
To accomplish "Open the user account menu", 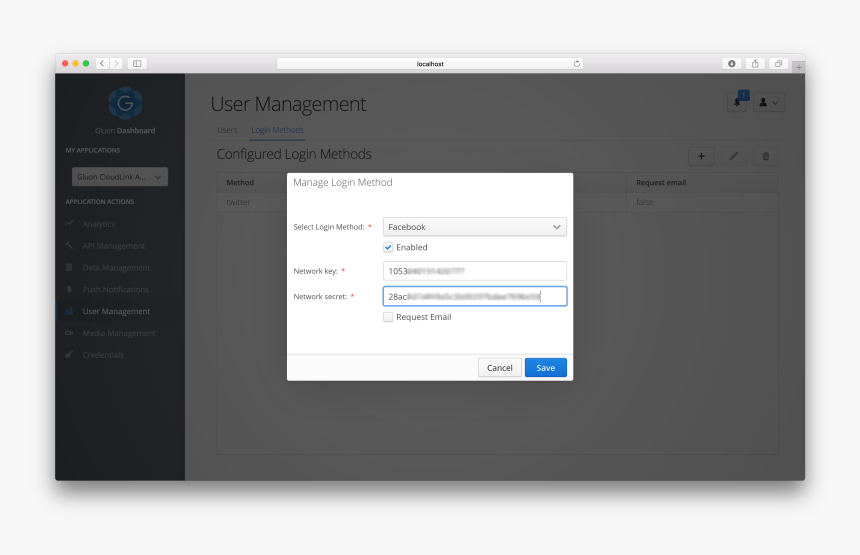I will 769,103.
